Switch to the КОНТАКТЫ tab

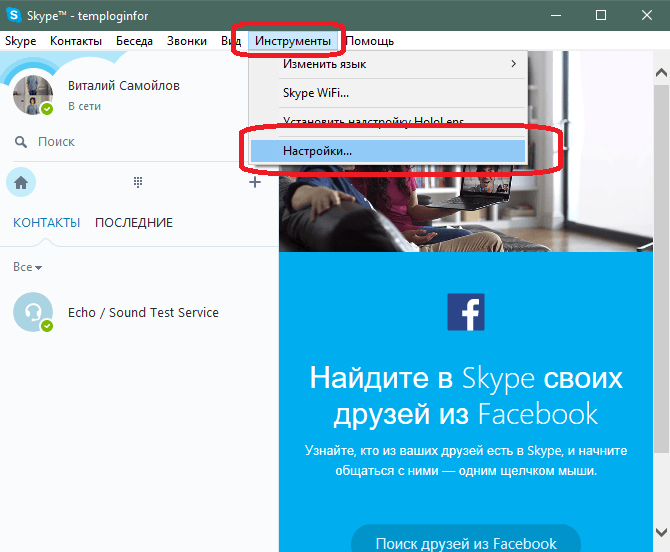pos(47,223)
